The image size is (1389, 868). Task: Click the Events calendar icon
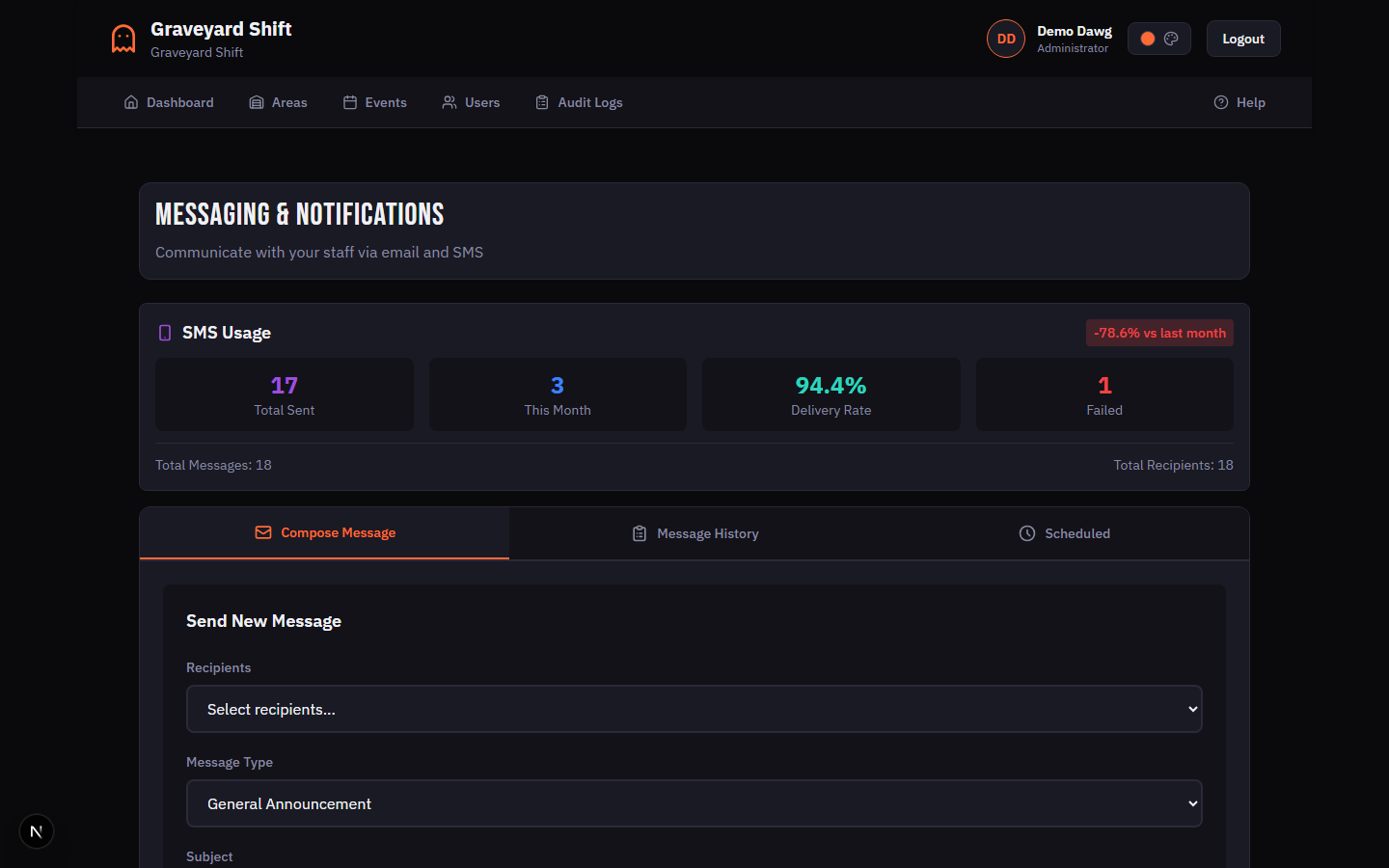(x=350, y=102)
